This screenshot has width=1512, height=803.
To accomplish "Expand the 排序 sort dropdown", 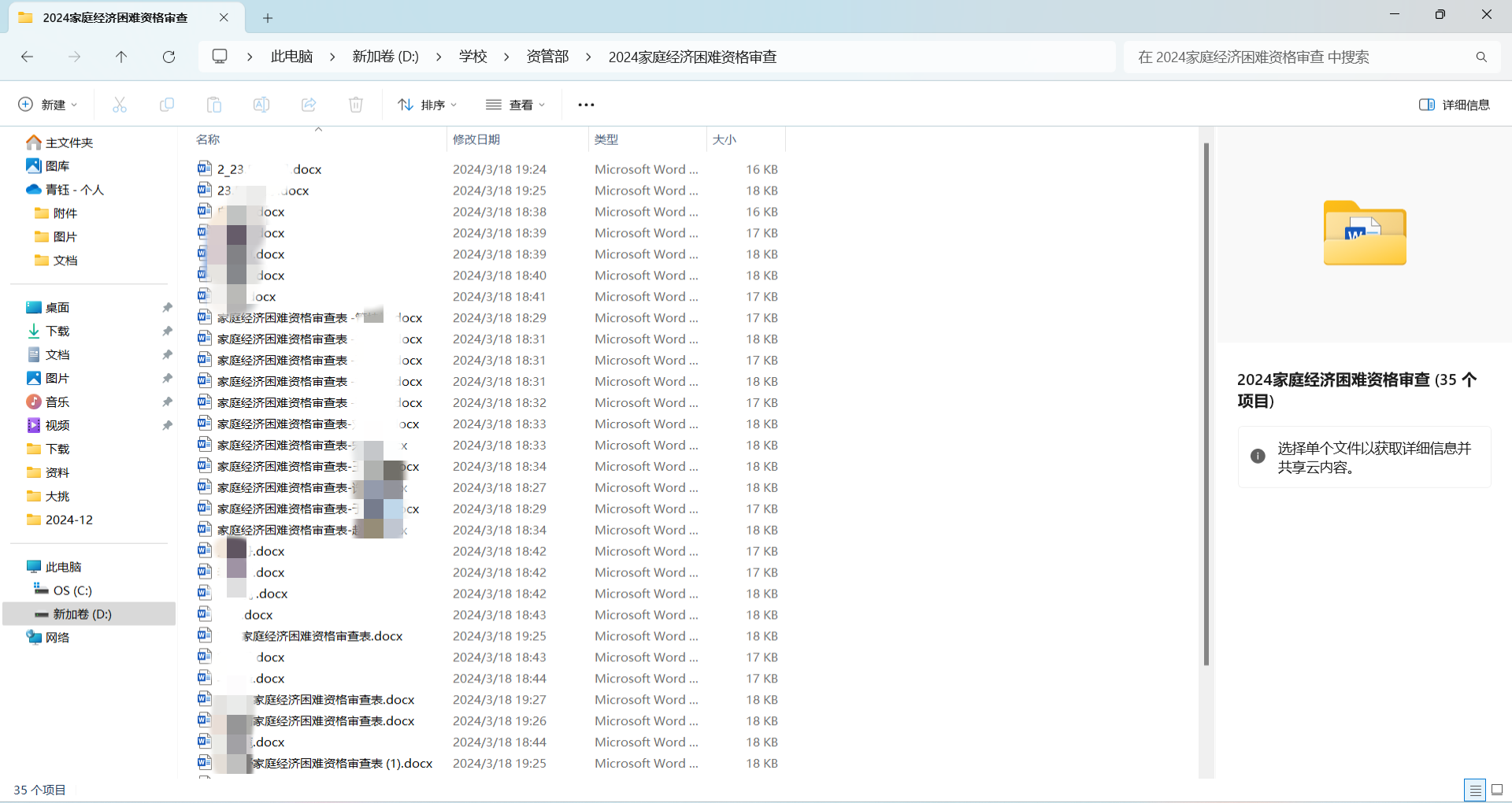I will pyautogui.click(x=428, y=105).
